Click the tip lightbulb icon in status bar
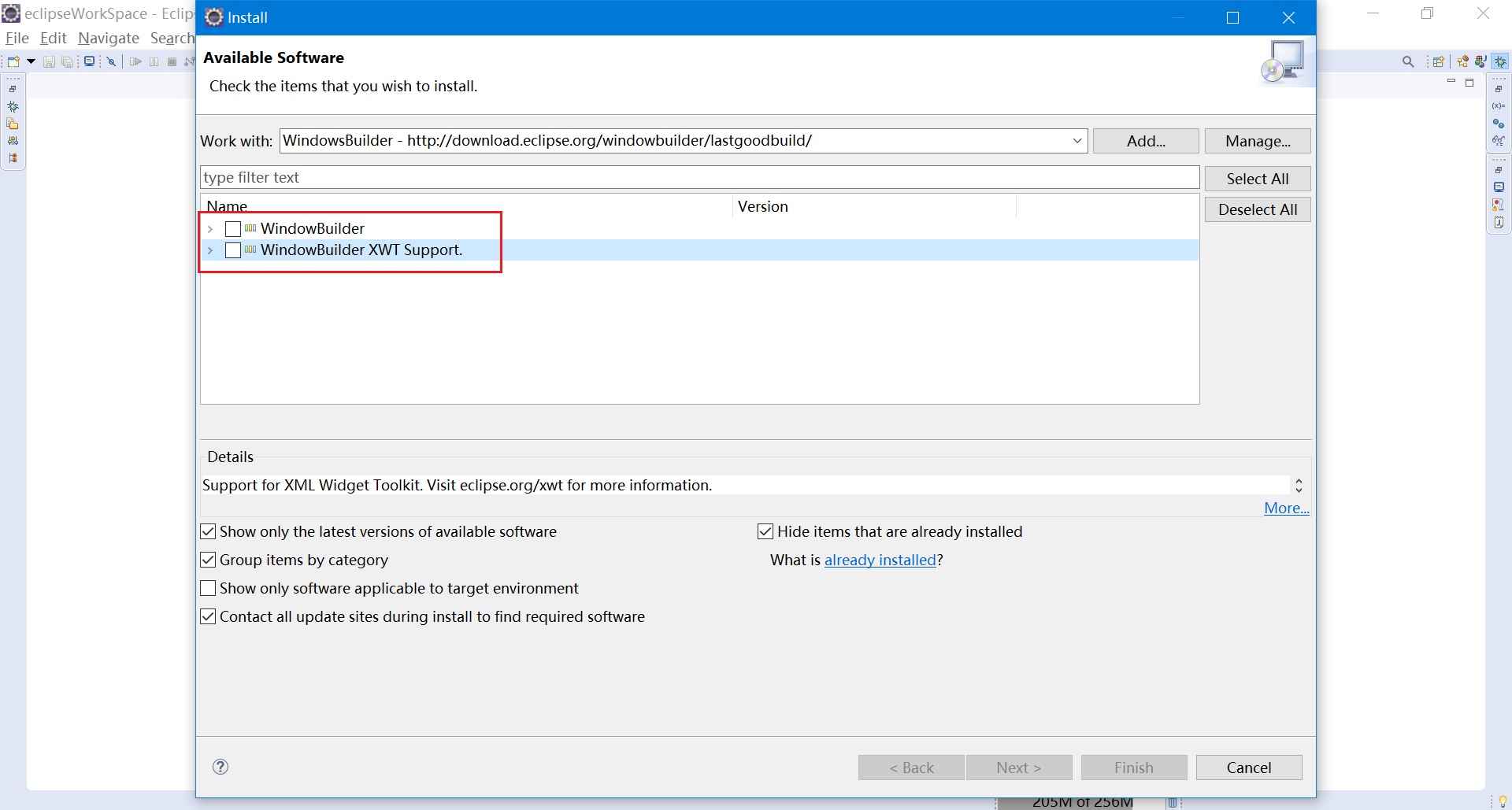 1503,801
